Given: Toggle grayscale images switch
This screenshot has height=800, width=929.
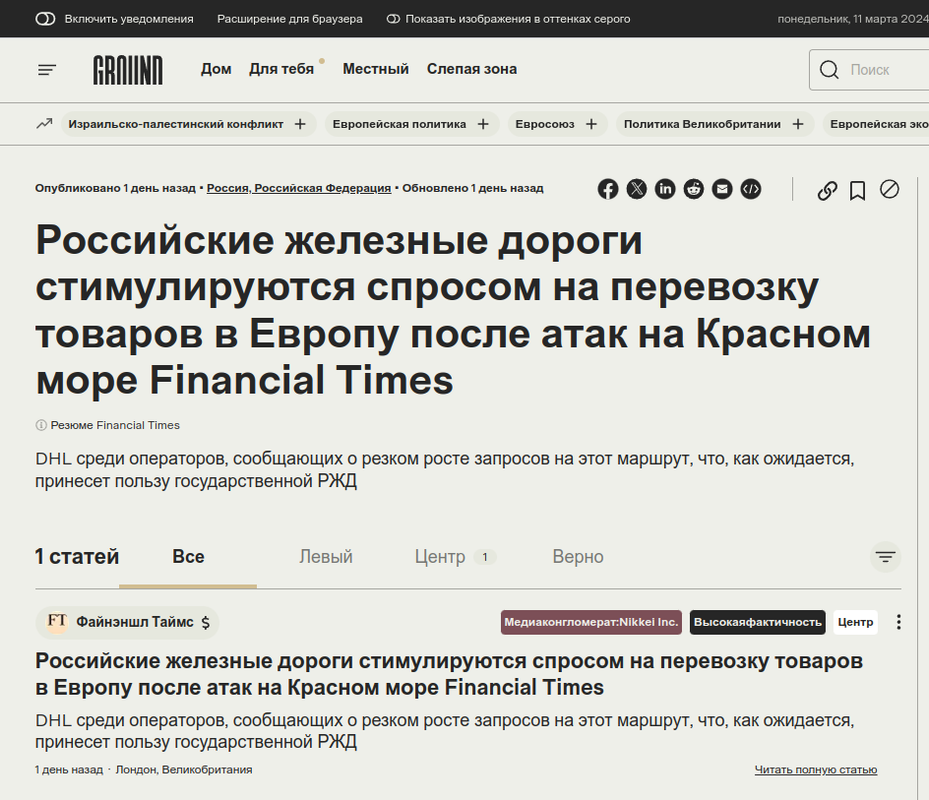Looking at the screenshot, I should pos(393,19).
